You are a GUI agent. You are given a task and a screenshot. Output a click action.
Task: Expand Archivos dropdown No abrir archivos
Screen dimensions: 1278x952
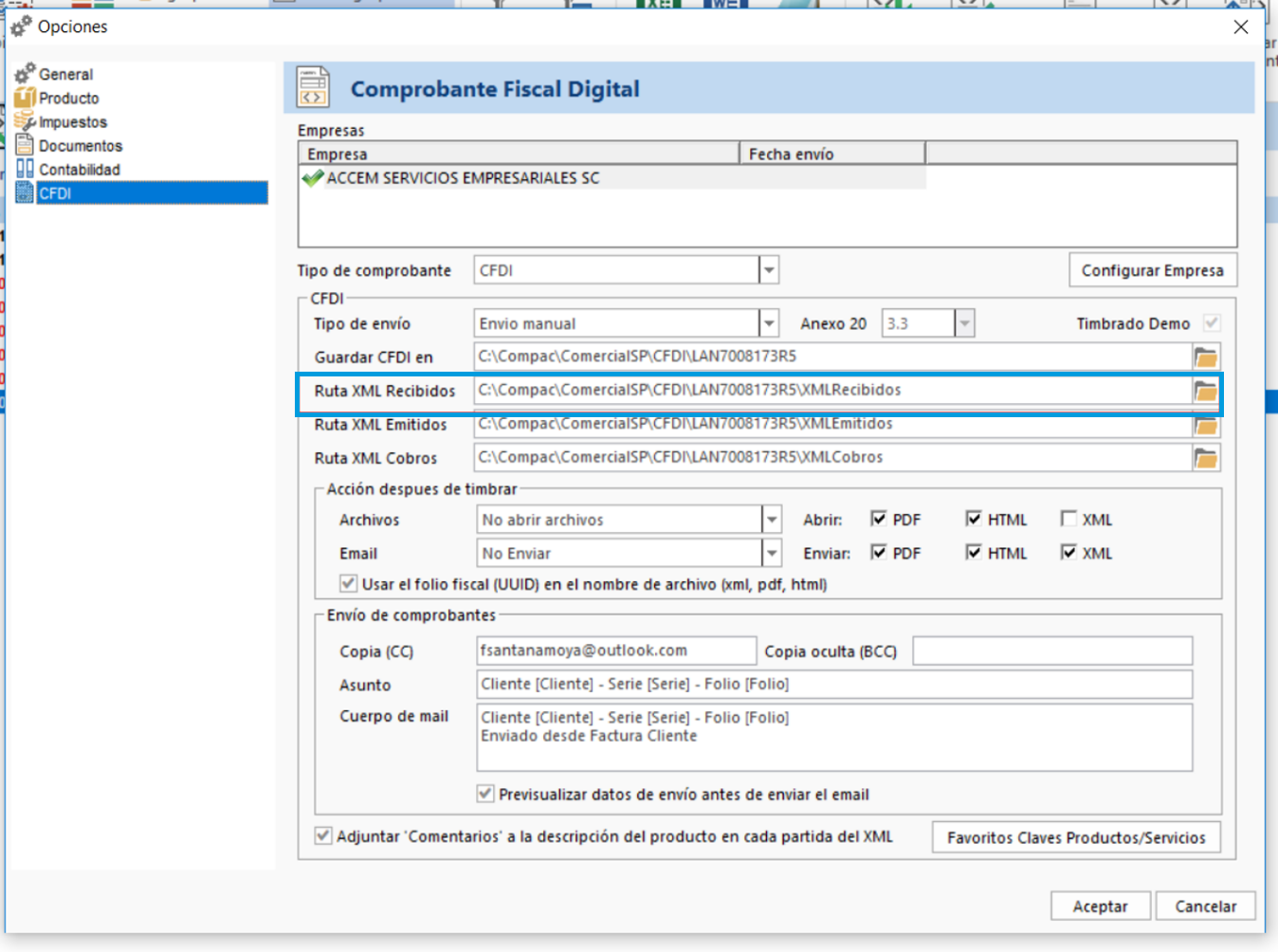pyautogui.click(x=772, y=520)
